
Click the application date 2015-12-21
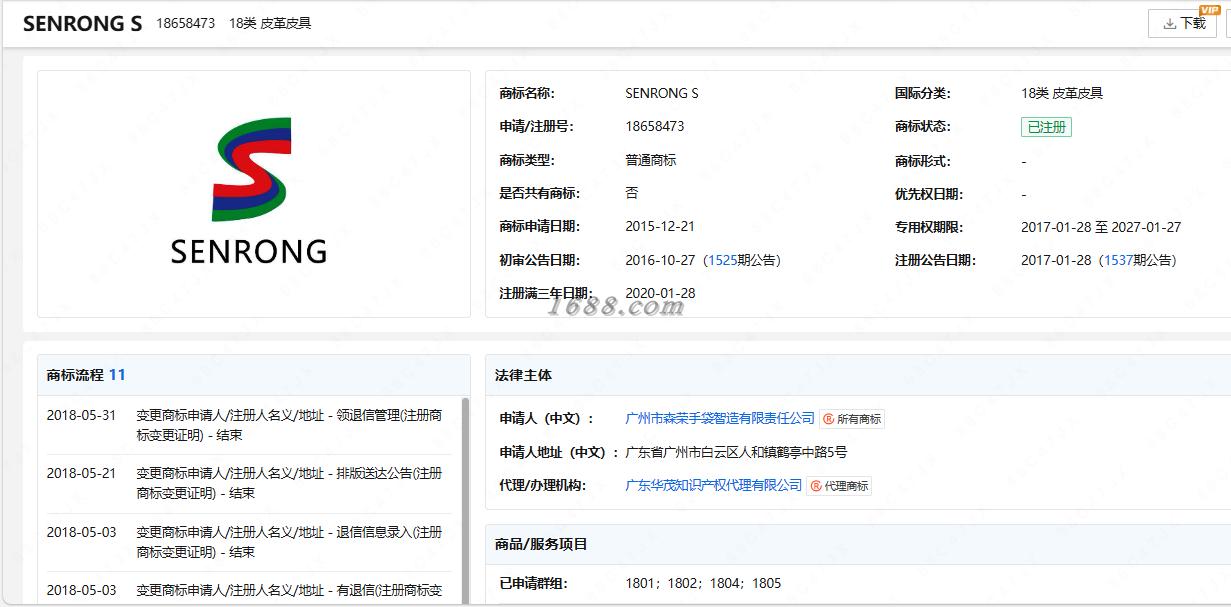tap(660, 227)
